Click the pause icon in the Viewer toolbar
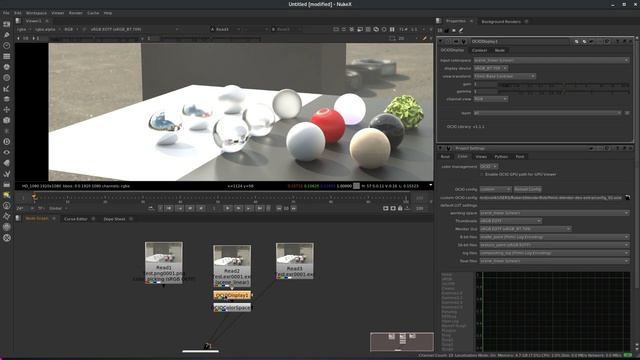This screenshot has width=640, height=360. [392, 29]
